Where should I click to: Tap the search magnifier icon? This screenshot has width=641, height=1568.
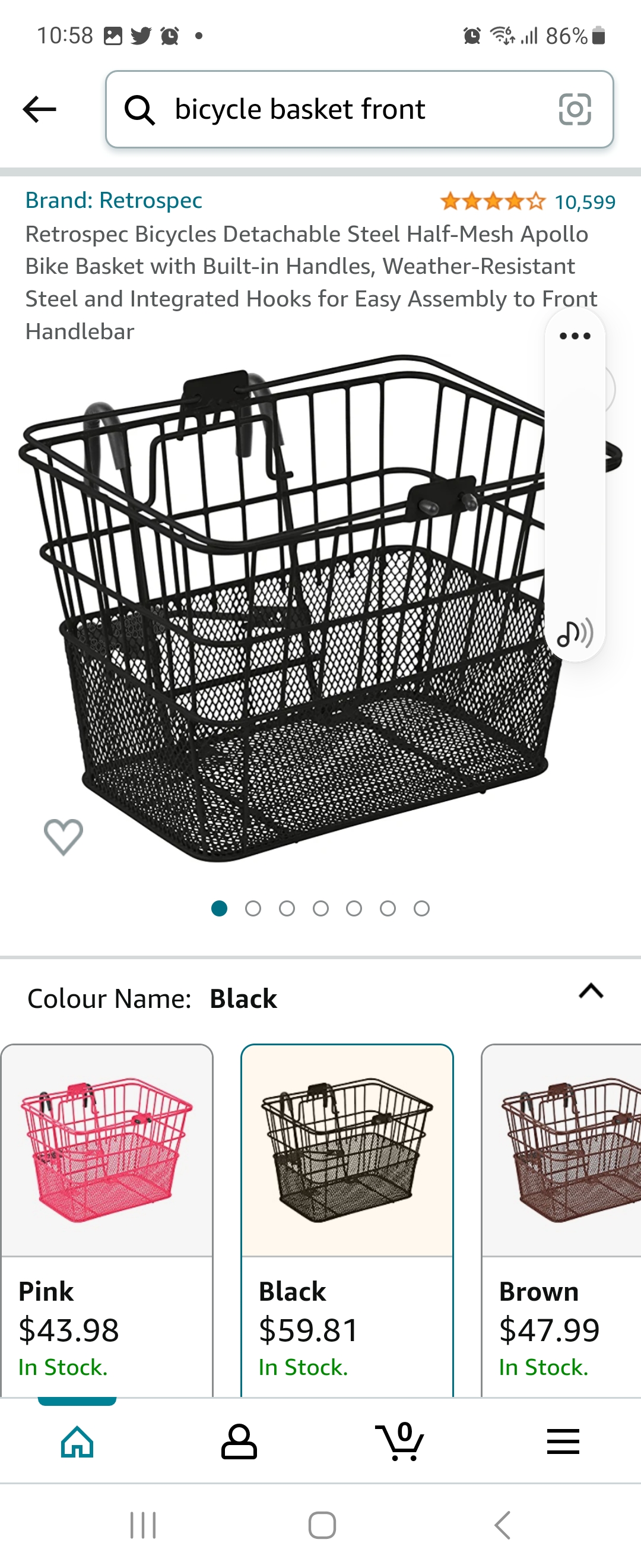click(x=140, y=110)
